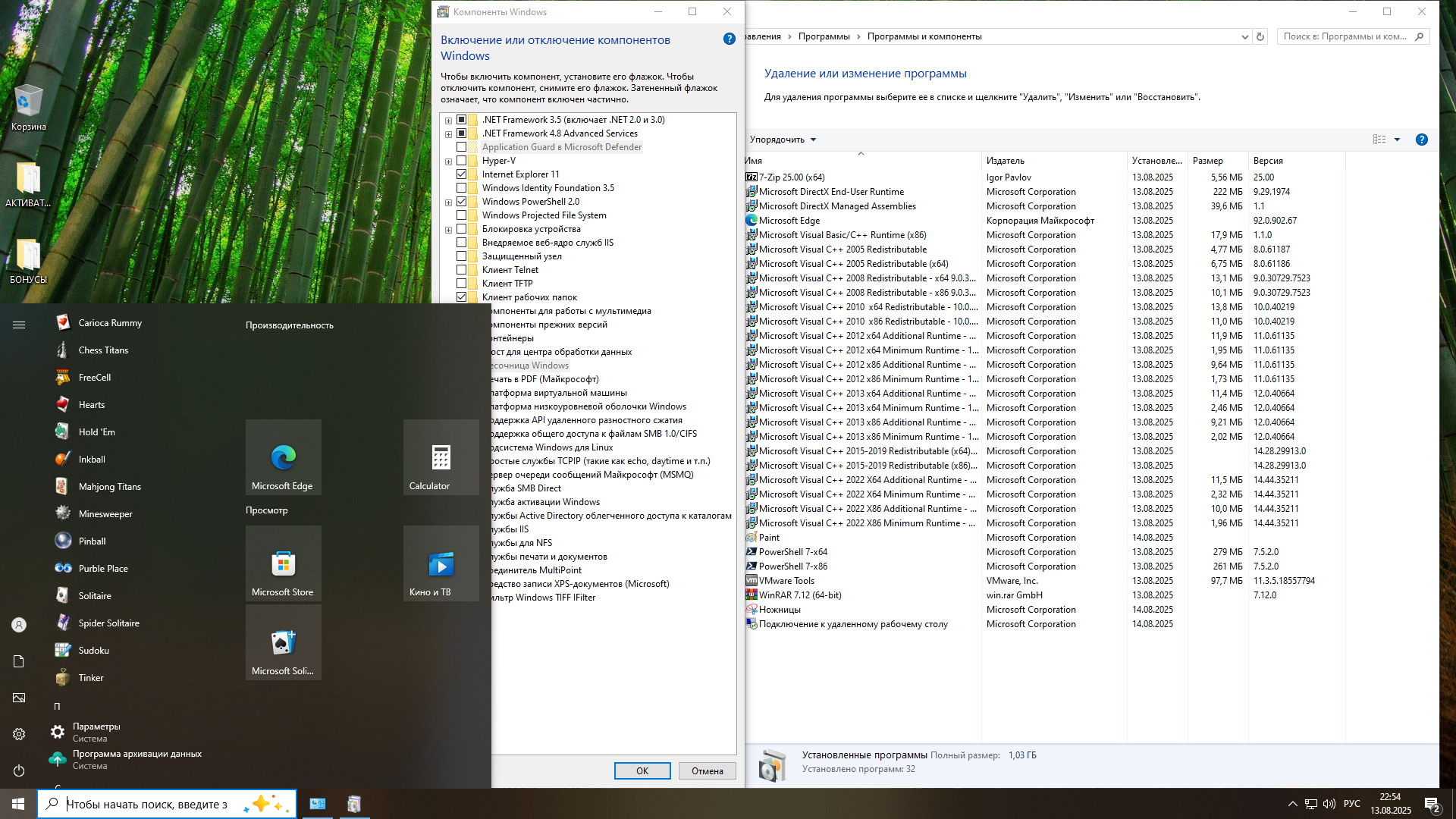Open БОНУСЫ folder on desktop
The width and height of the screenshot is (1456, 819).
pyautogui.click(x=28, y=261)
